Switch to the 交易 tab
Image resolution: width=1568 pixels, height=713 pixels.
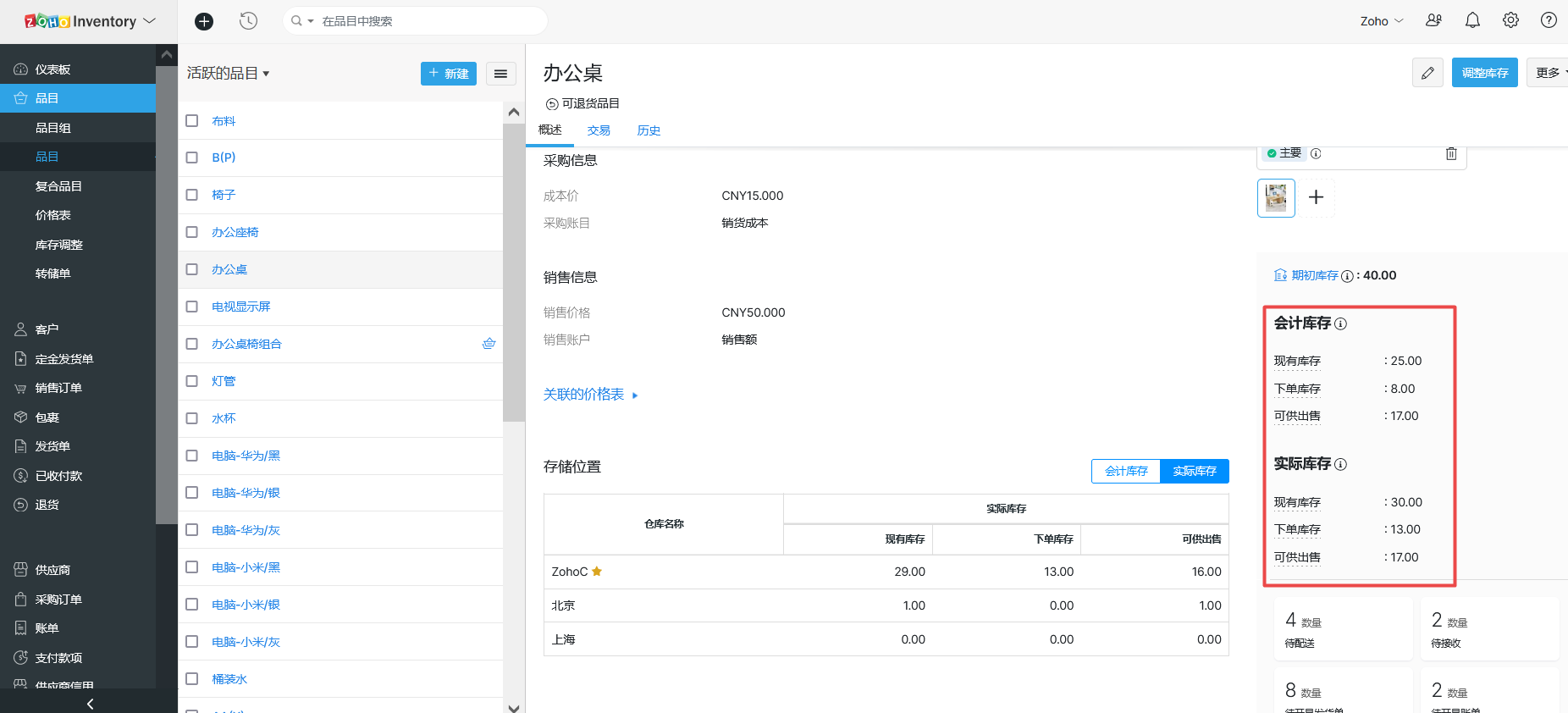(x=599, y=130)
